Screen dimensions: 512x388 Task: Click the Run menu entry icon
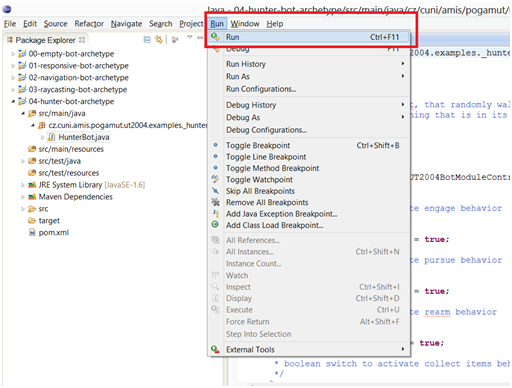click(x=215, y=37)
